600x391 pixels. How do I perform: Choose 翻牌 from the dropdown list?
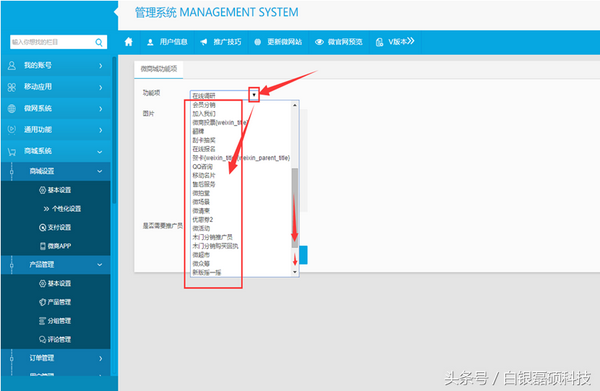click(x=198, y=131)
